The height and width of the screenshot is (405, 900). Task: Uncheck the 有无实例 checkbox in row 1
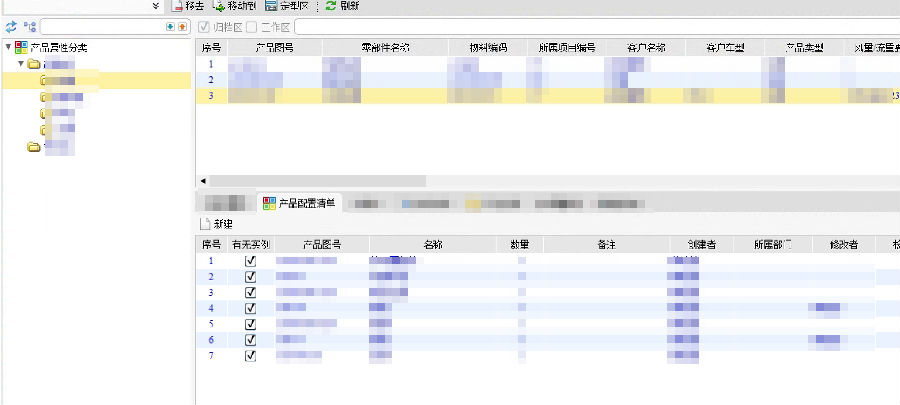(250, 261)
